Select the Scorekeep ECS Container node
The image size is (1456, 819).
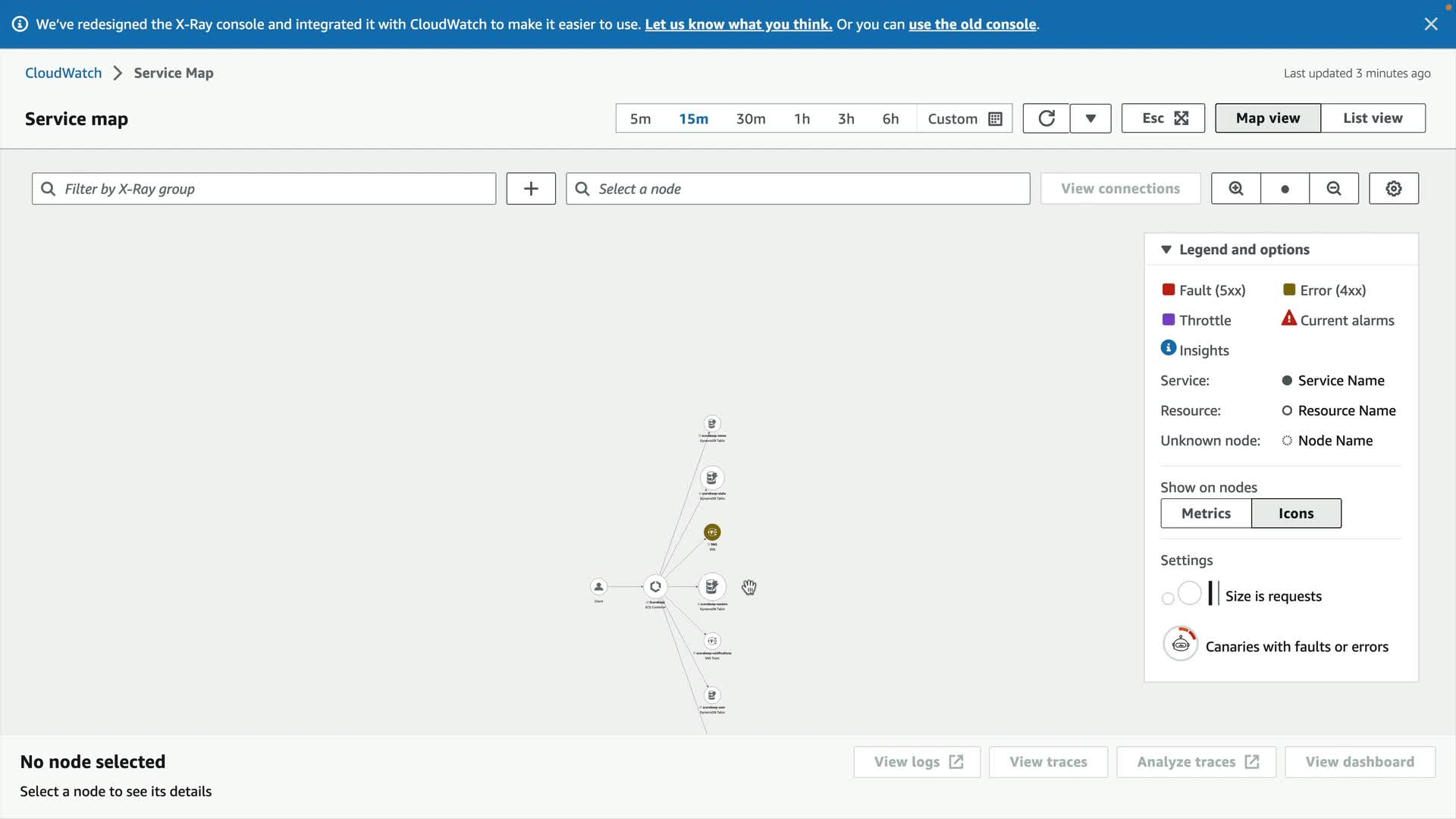pos(655,586)
